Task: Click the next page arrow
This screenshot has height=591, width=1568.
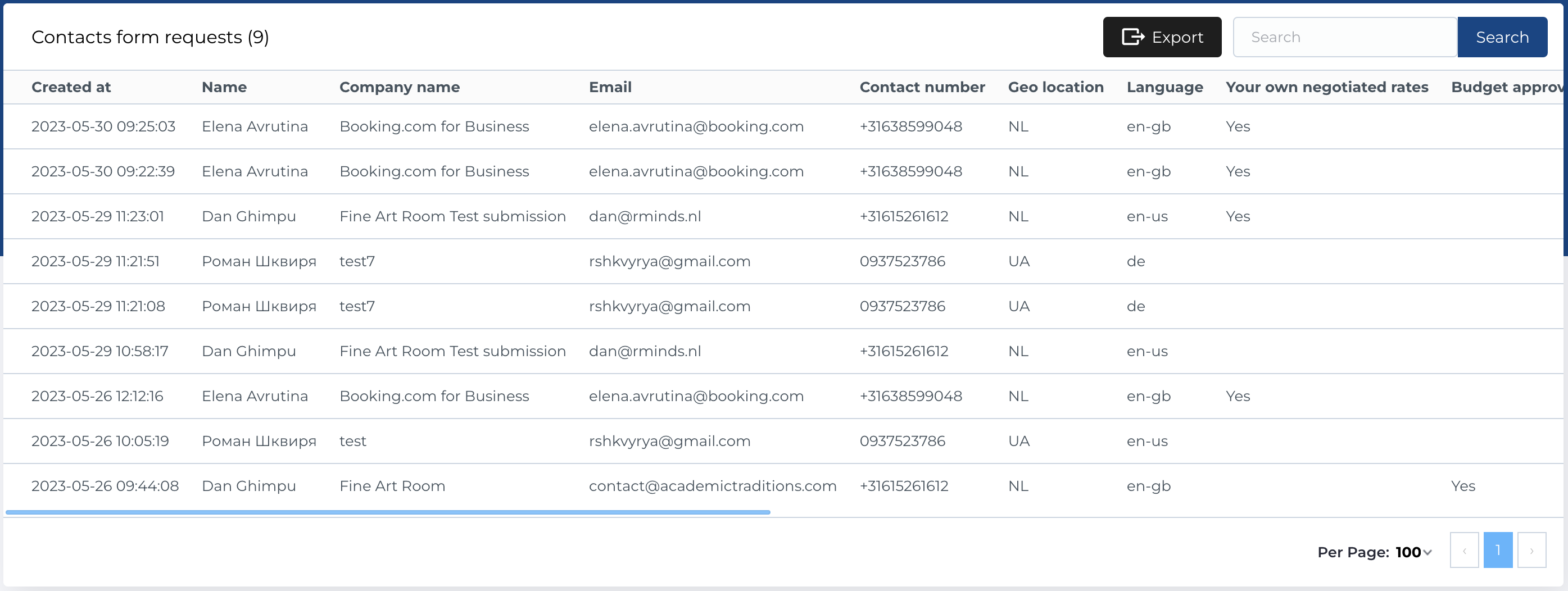Action: [1533, 549]
